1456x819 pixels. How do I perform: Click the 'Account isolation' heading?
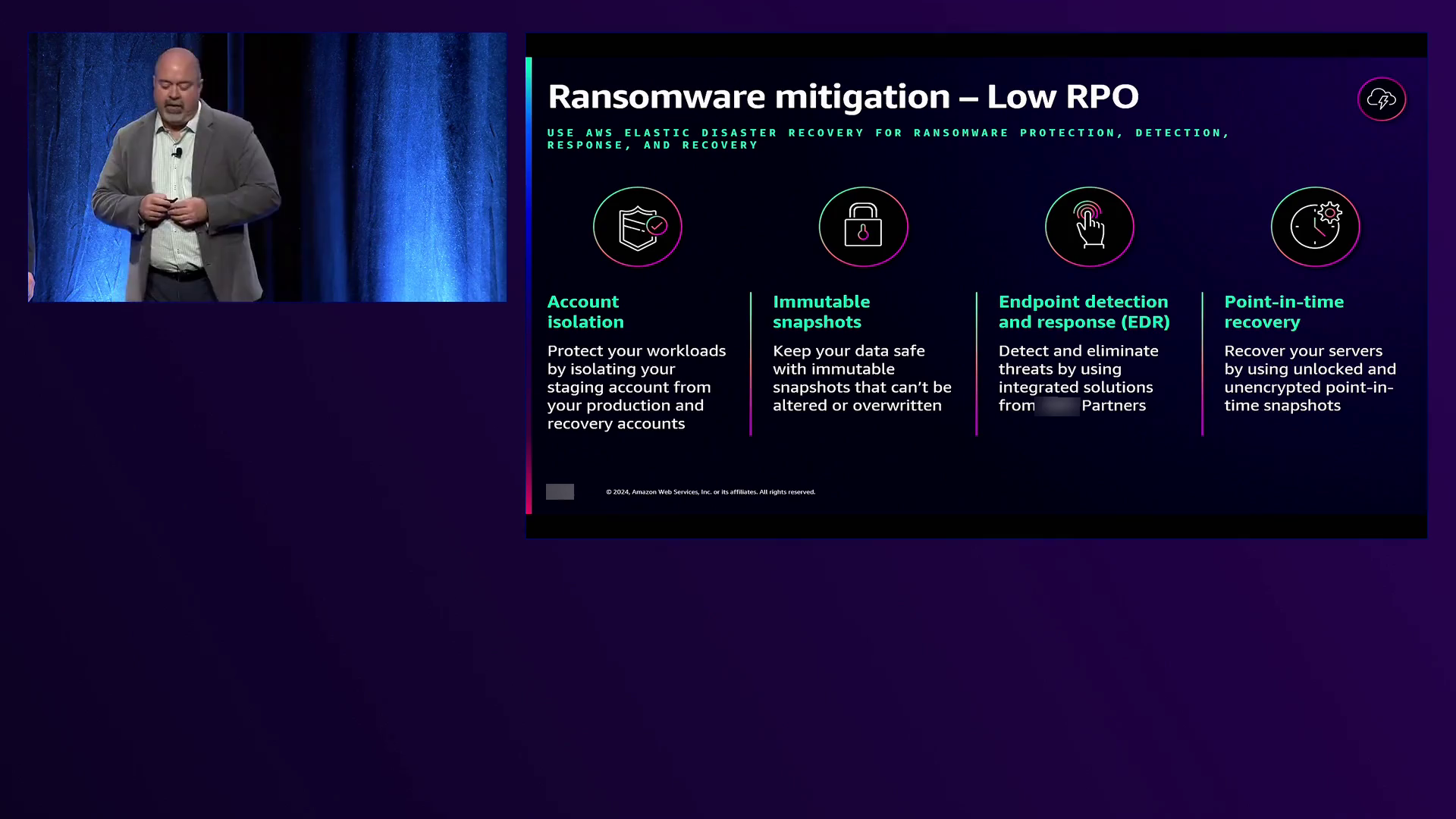coord(585,312)
